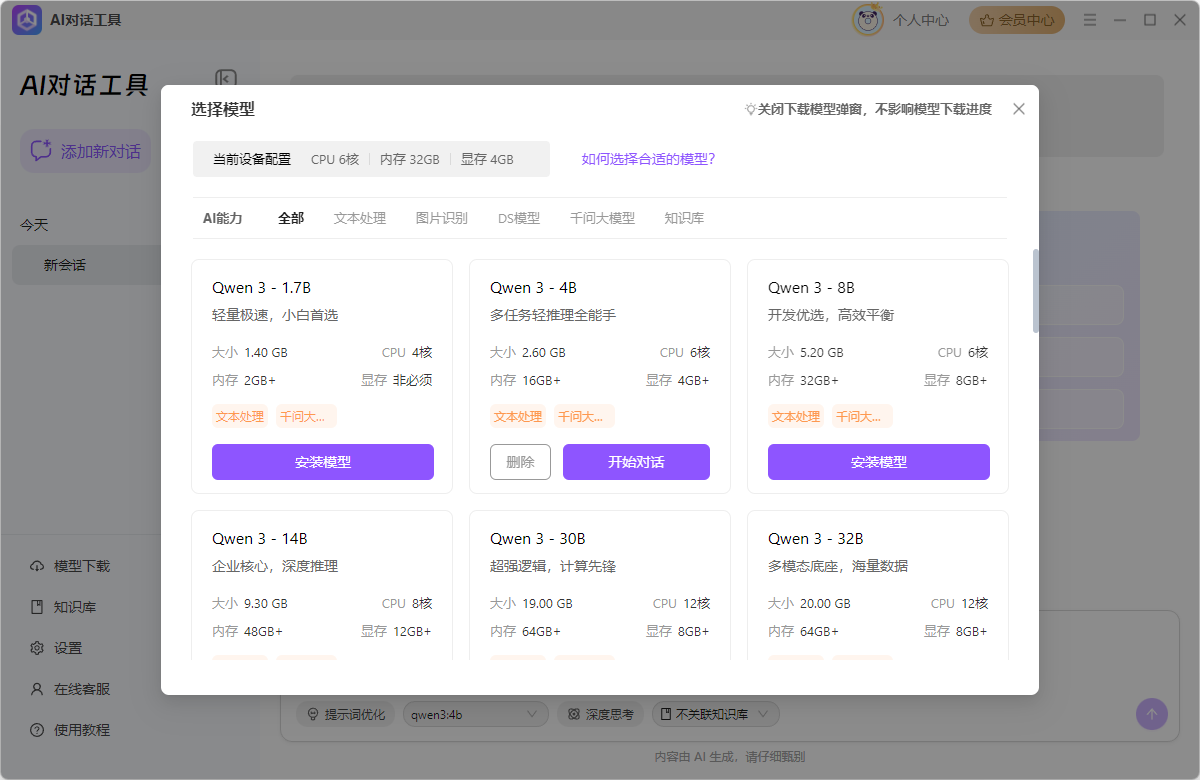Click the 会员中心 button
This screenshot has height=780, width=1200.
pos(1017,20)
